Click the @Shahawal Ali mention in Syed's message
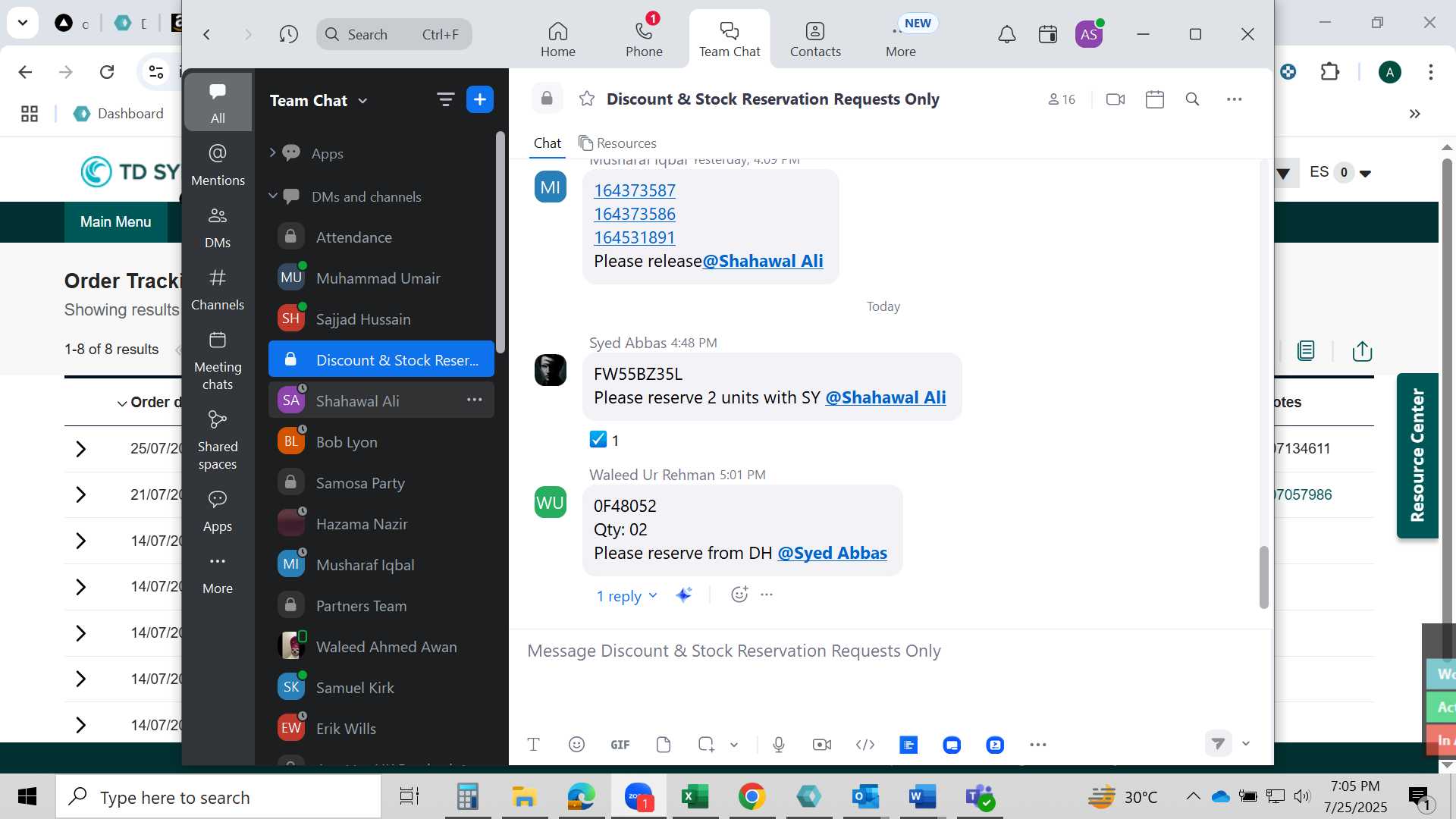 tap(885, 397)
